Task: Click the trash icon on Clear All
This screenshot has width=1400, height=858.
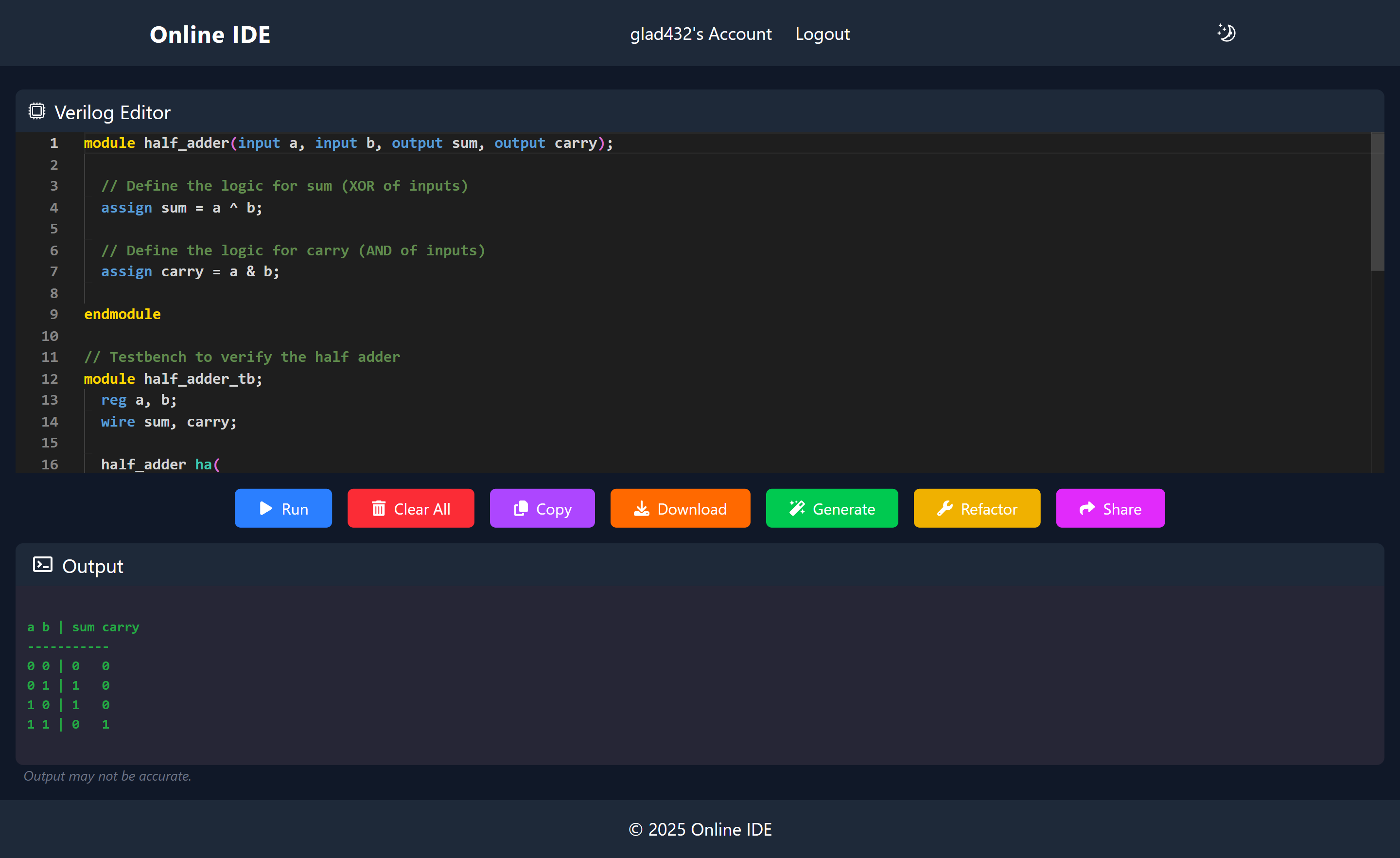Action: 378,508
